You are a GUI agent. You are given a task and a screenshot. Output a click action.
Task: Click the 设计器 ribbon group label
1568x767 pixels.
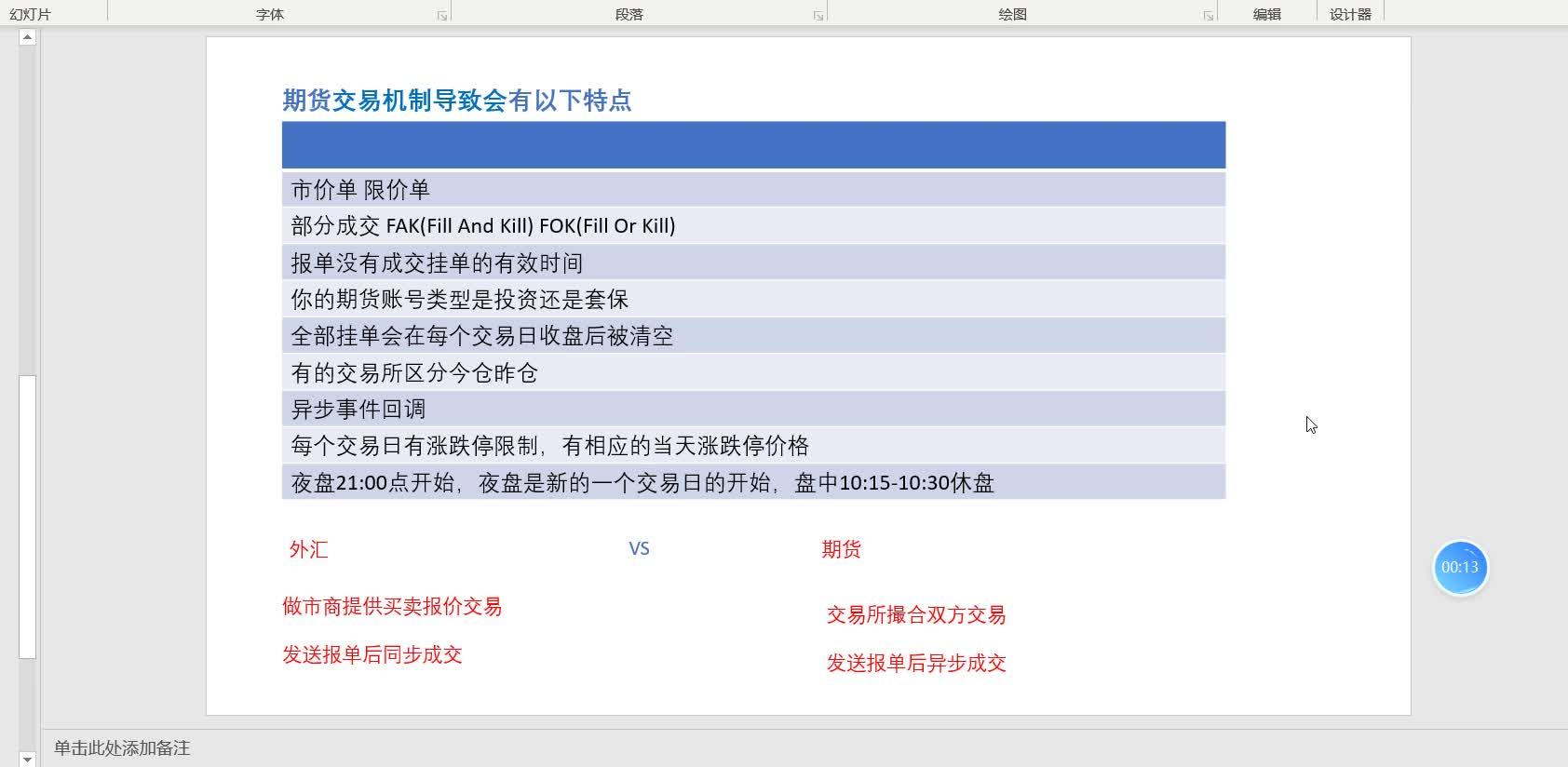point(1350,15)
